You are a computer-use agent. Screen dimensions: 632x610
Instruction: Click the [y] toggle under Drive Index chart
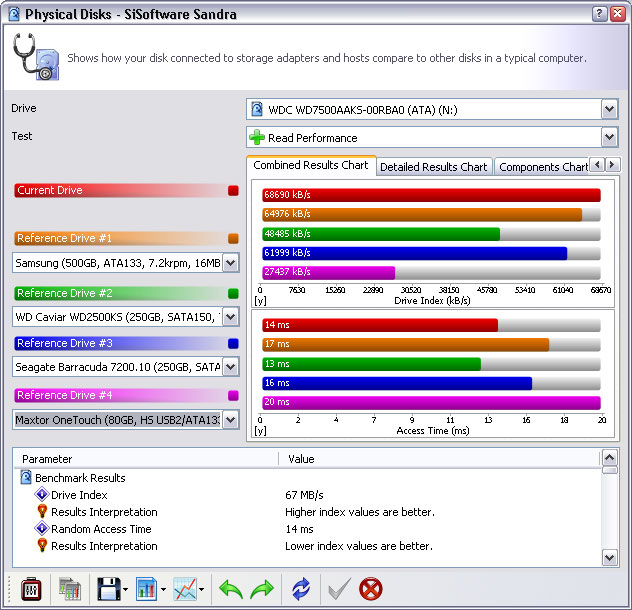[260, 301]
